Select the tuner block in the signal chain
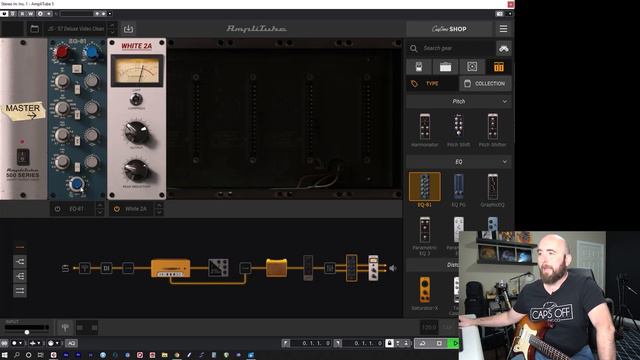The height and width of the screenshot is (360, 640). [x=84, y=268]
